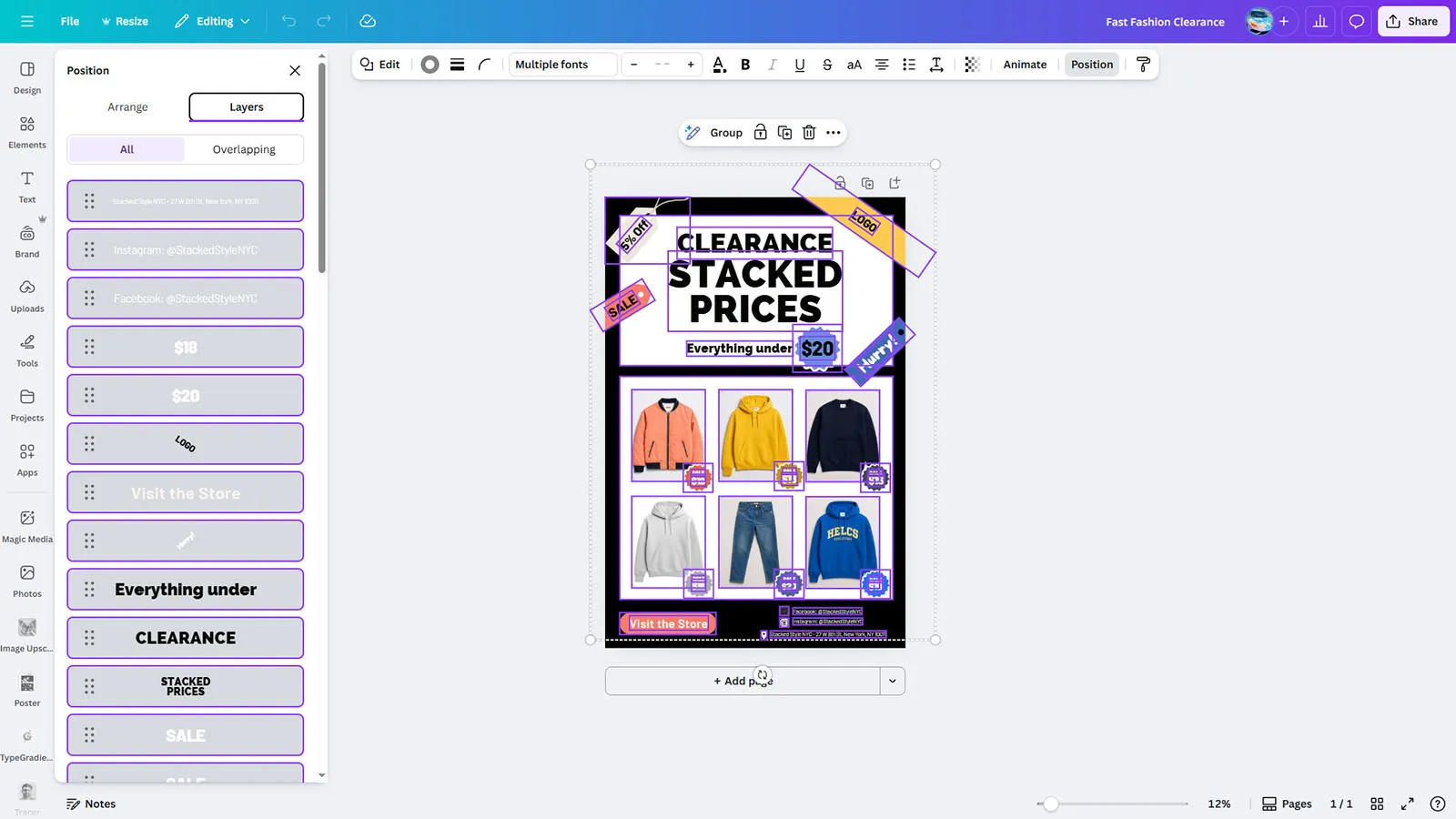Click the Share button

coord(1412,22)
